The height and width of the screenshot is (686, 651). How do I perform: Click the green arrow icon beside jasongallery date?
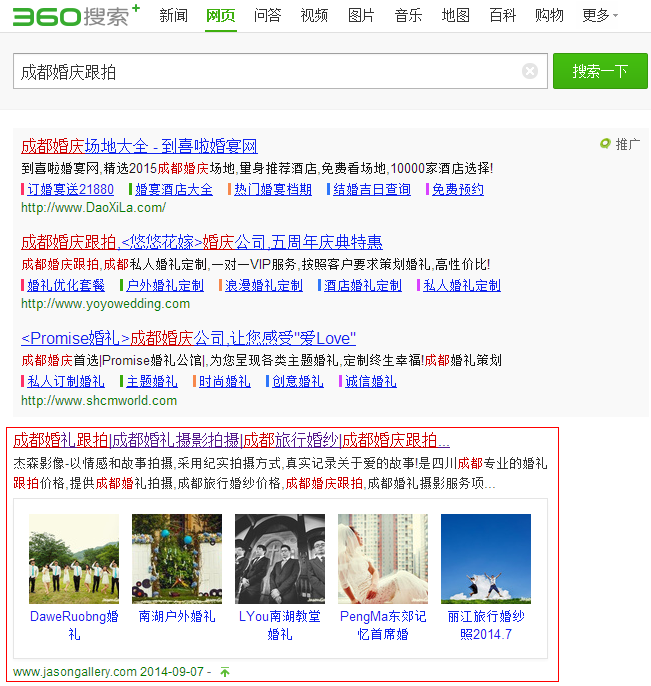[x=225, y=672]
